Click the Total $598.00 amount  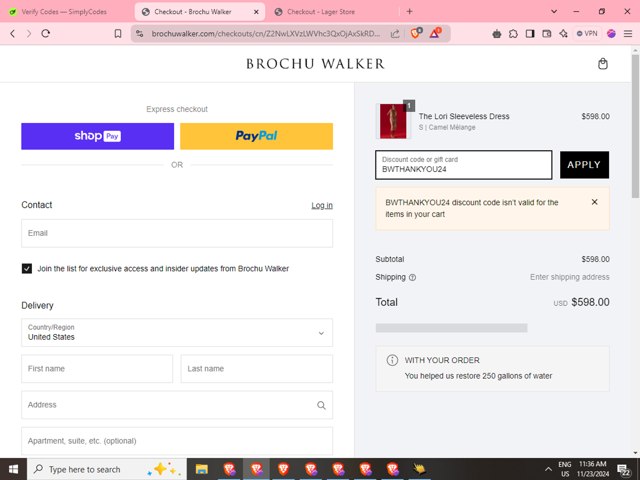click(591, 302)
